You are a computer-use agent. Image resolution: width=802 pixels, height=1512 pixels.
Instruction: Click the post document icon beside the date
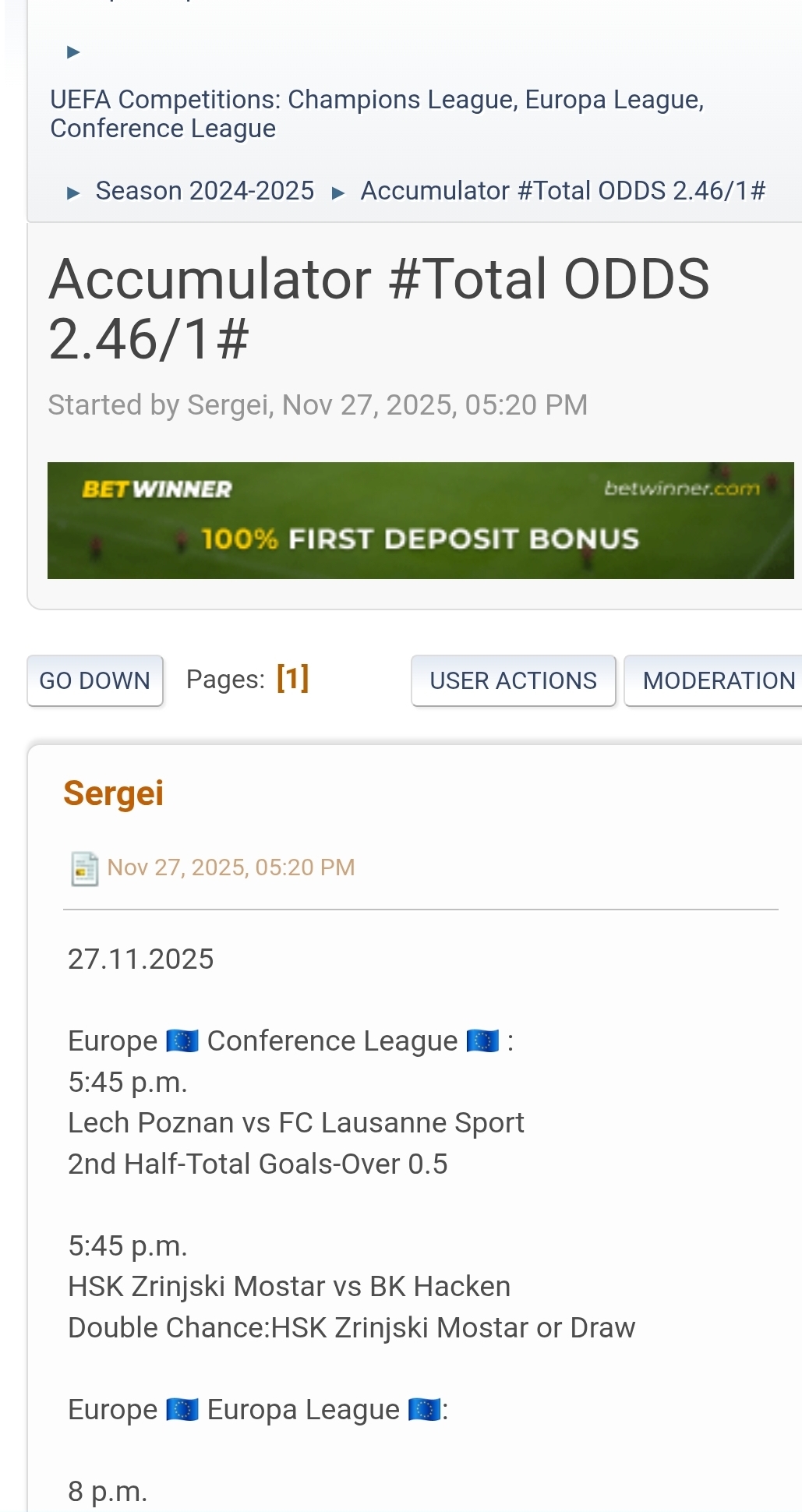click(84, 868)
